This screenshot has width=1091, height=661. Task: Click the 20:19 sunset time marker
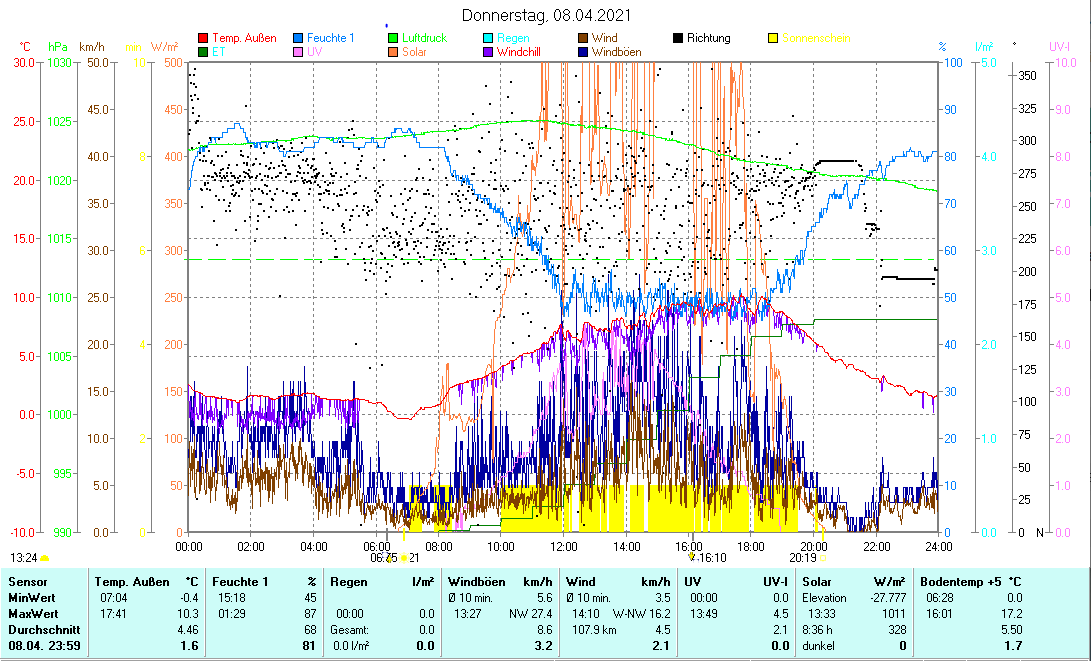click(802, 558)
